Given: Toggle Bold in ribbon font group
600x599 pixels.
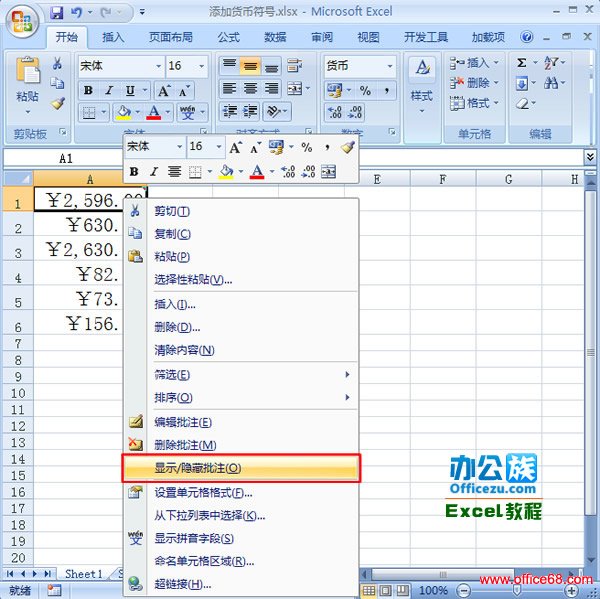Looking at the screenshot, I should [x=88, y=90].
